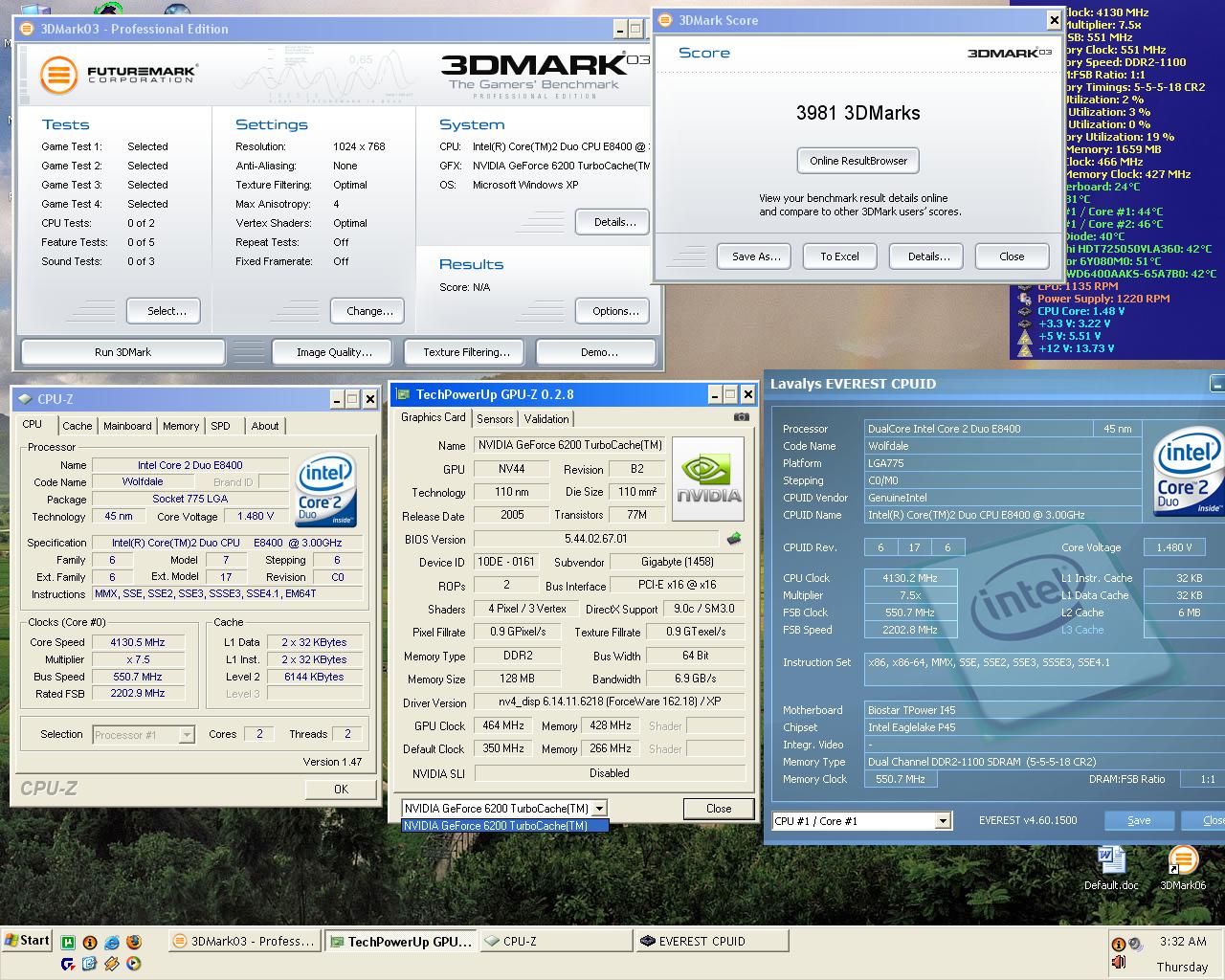Open the SPD tab in CPU-Z
Screen dimensions: 1225x980
(221, 426)
